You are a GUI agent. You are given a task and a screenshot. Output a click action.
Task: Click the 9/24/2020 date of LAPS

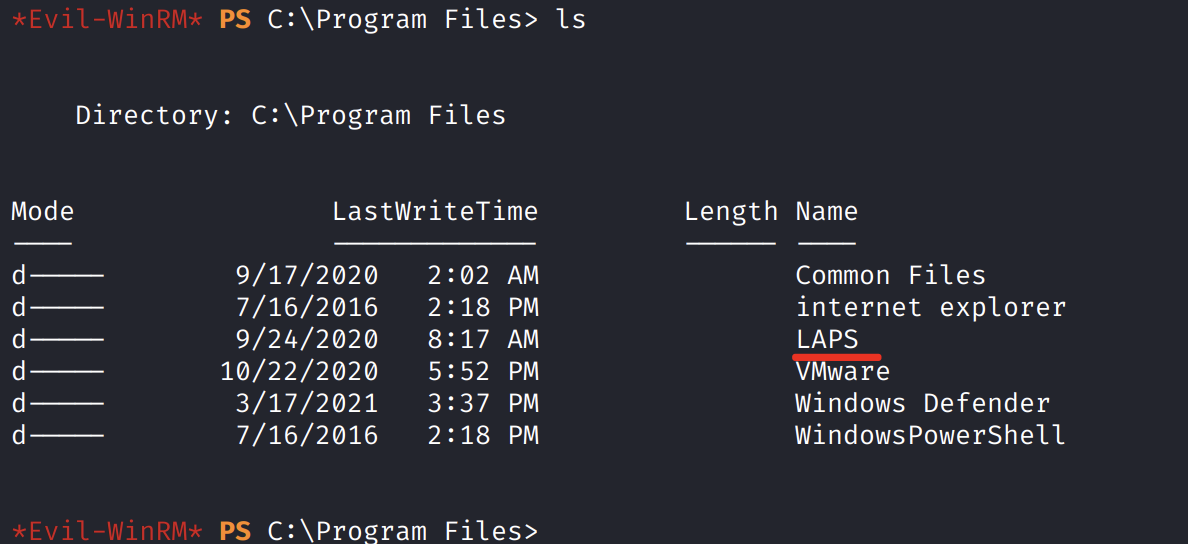(306, 339)
